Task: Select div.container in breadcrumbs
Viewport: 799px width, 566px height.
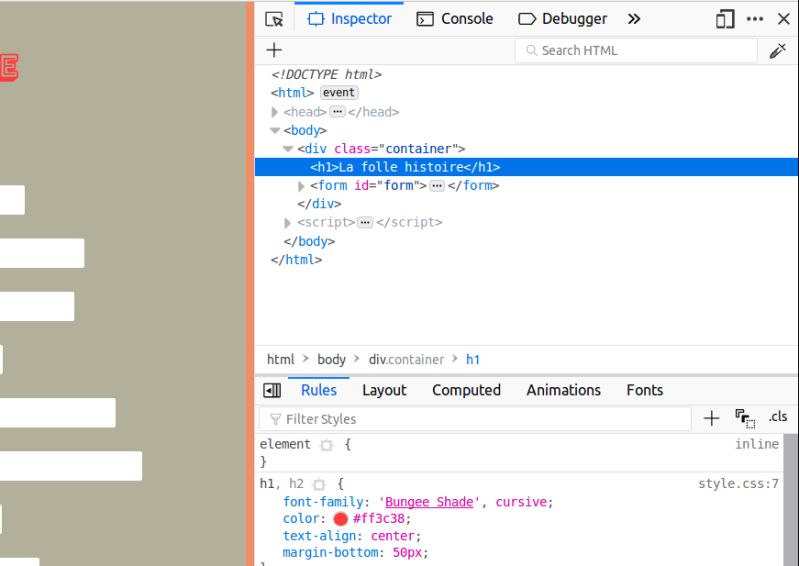Action: click(406, 360)
